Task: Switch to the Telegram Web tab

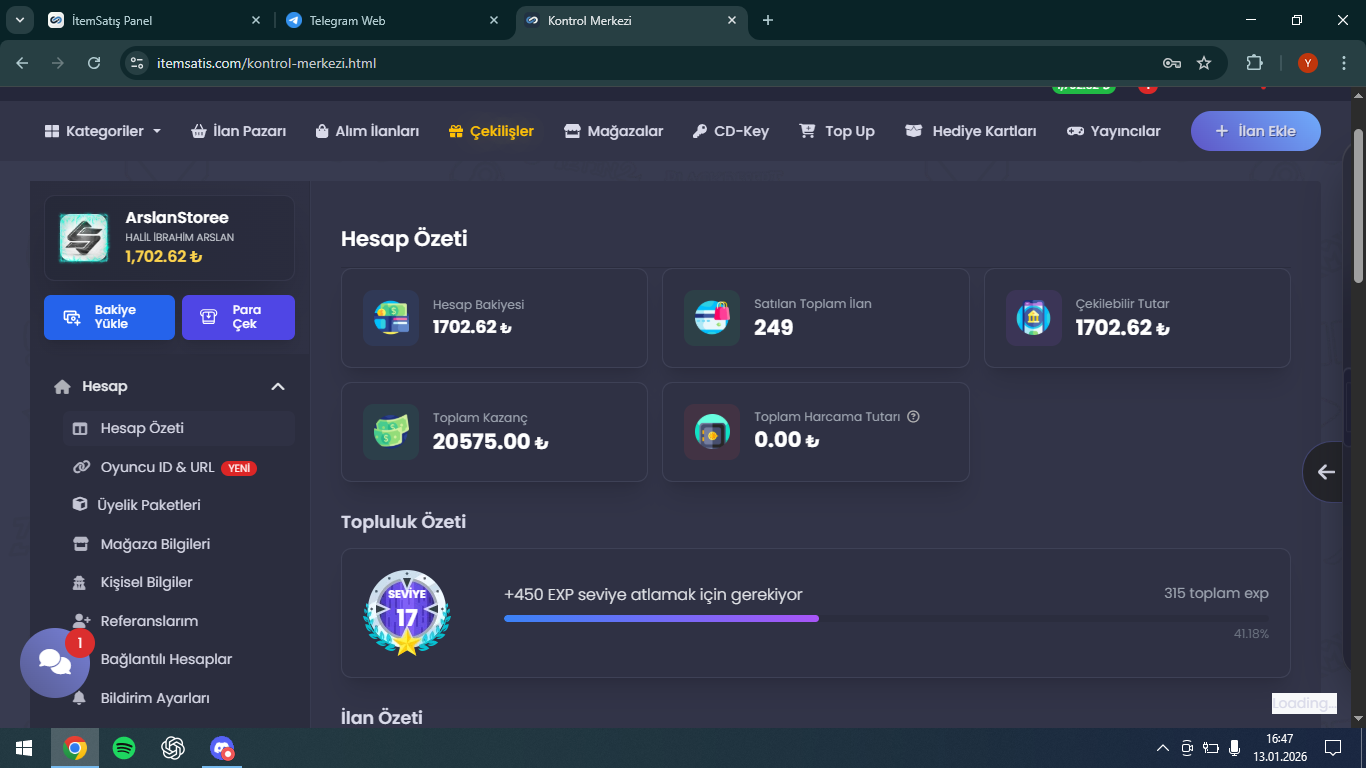Action: point(392,20)
